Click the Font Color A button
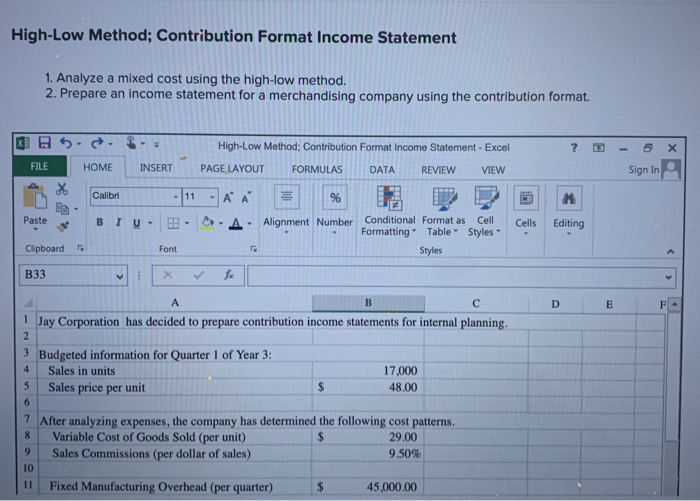The height and width of the screenshot is (501, 700). [236, 223]
